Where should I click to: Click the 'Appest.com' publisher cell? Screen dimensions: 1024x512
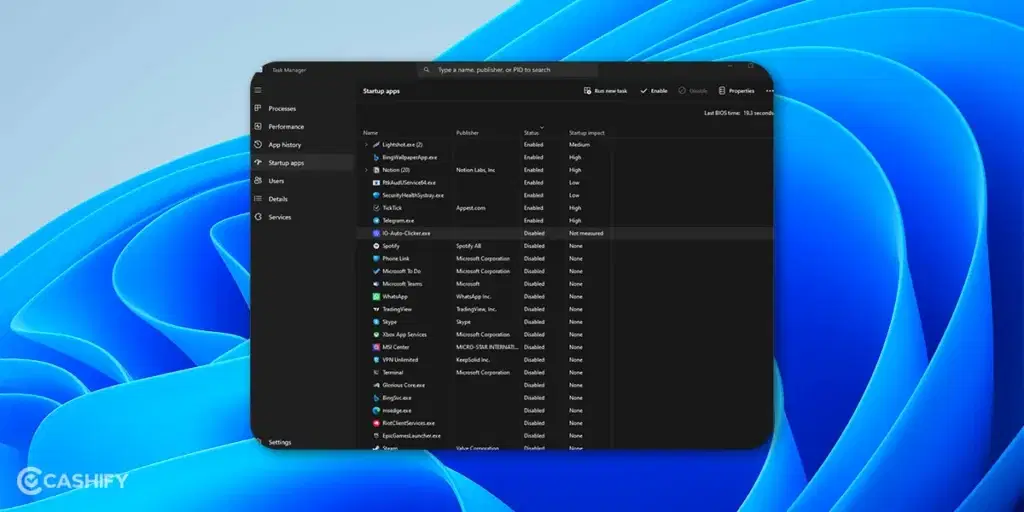click(471, 208)
